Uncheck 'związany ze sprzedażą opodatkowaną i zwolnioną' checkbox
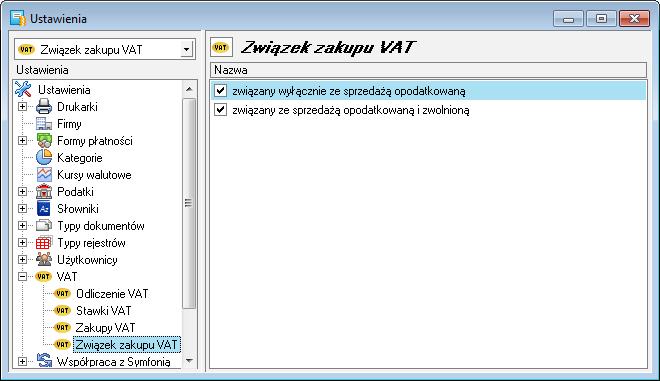This screenshot has height=381, width=660. (220, 109)
